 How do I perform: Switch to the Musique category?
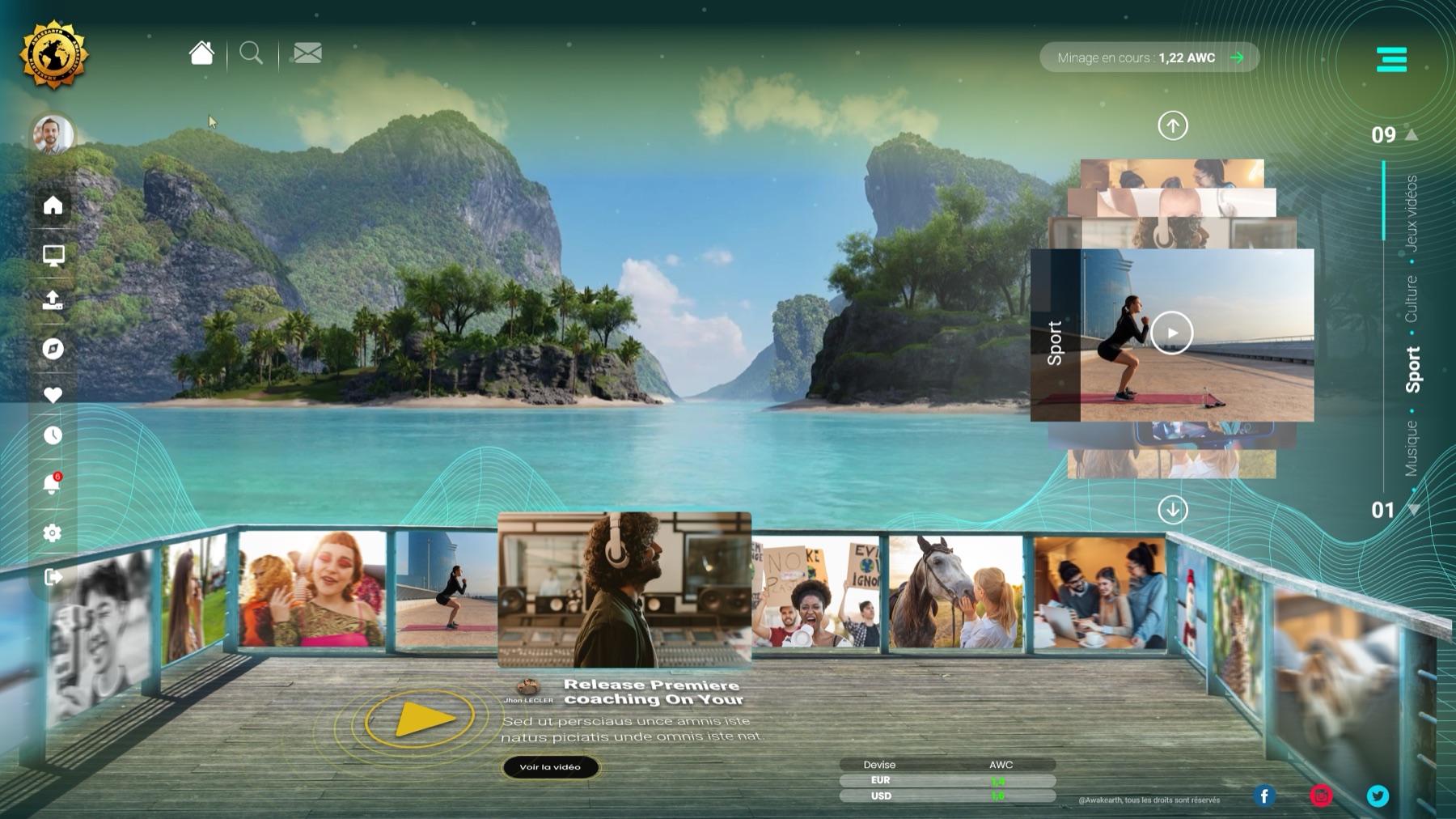point(1412,447)
